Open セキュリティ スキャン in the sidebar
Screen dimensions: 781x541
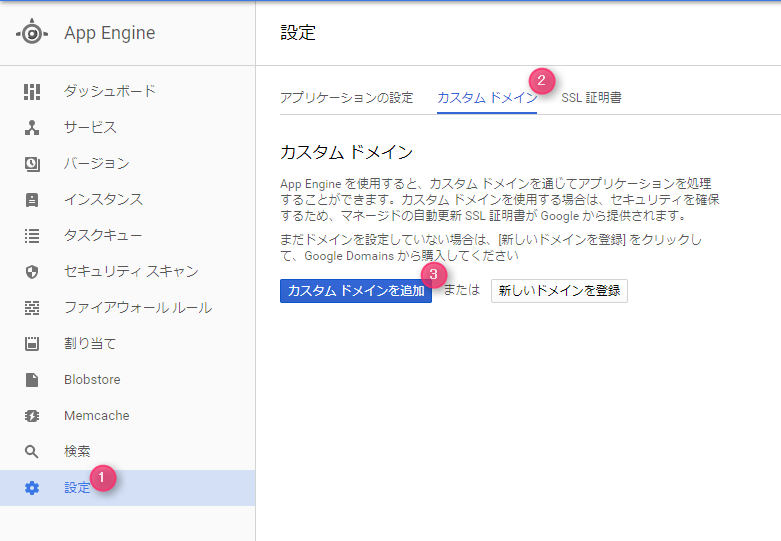click(128, 271)
